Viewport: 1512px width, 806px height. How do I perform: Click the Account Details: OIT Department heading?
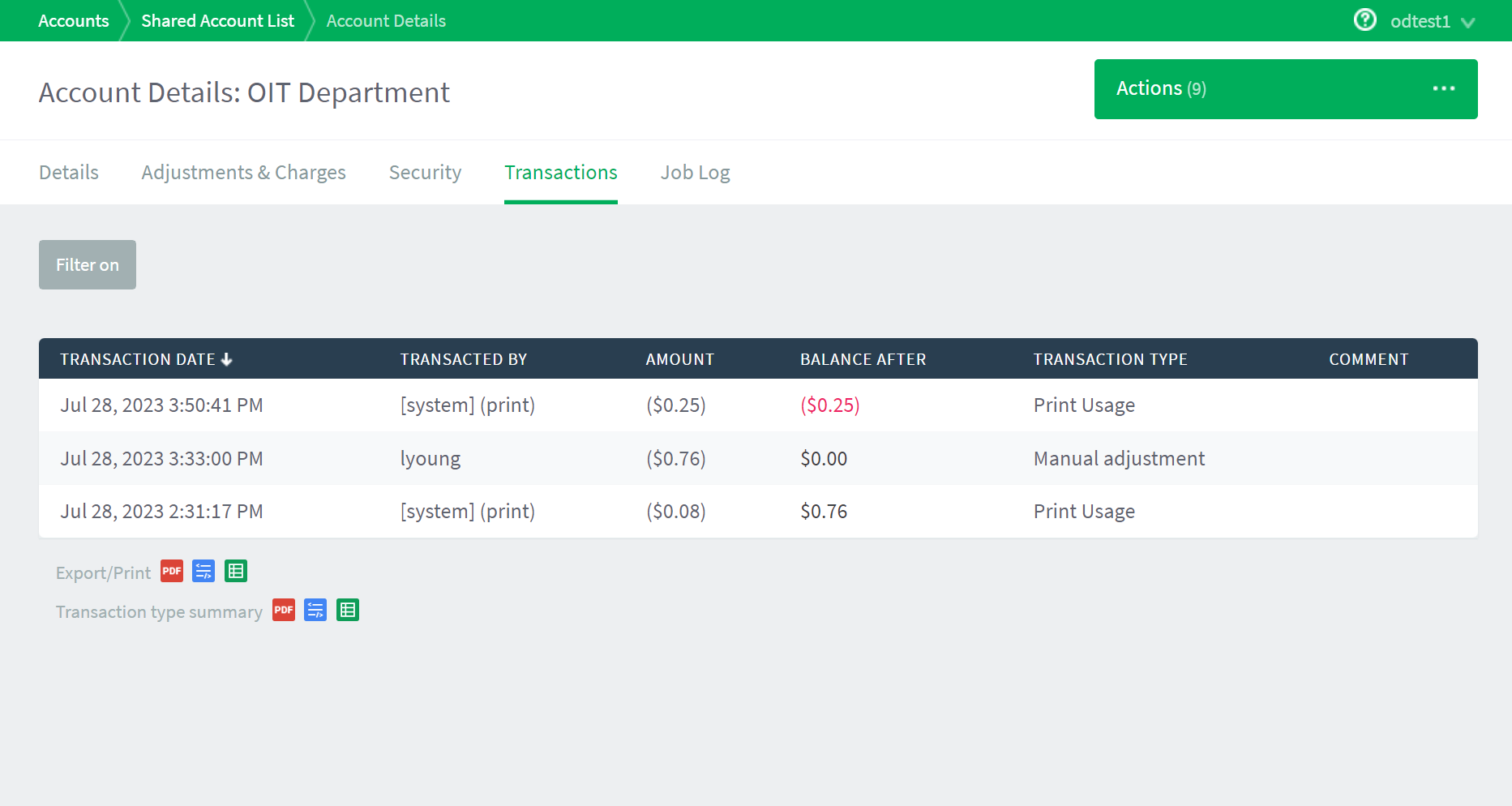[x=244, y=92]
